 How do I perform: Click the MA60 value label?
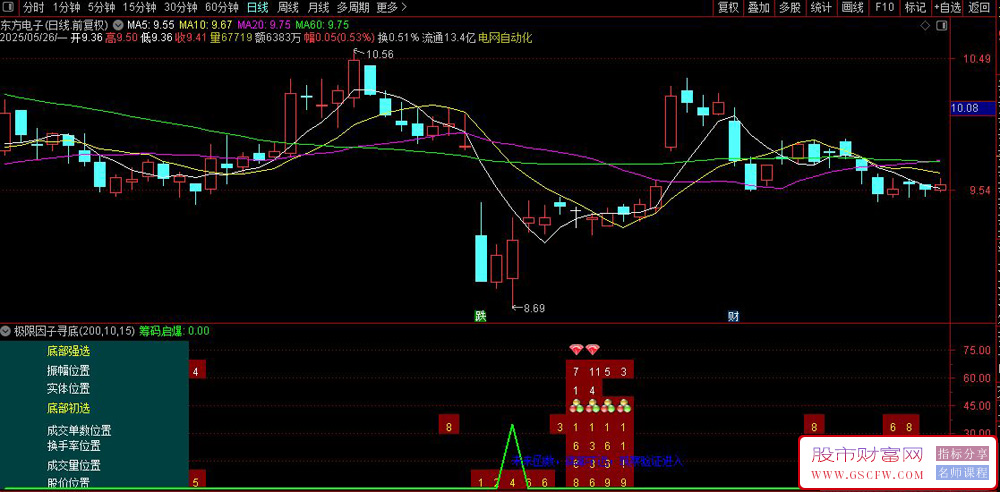(322, 25)
